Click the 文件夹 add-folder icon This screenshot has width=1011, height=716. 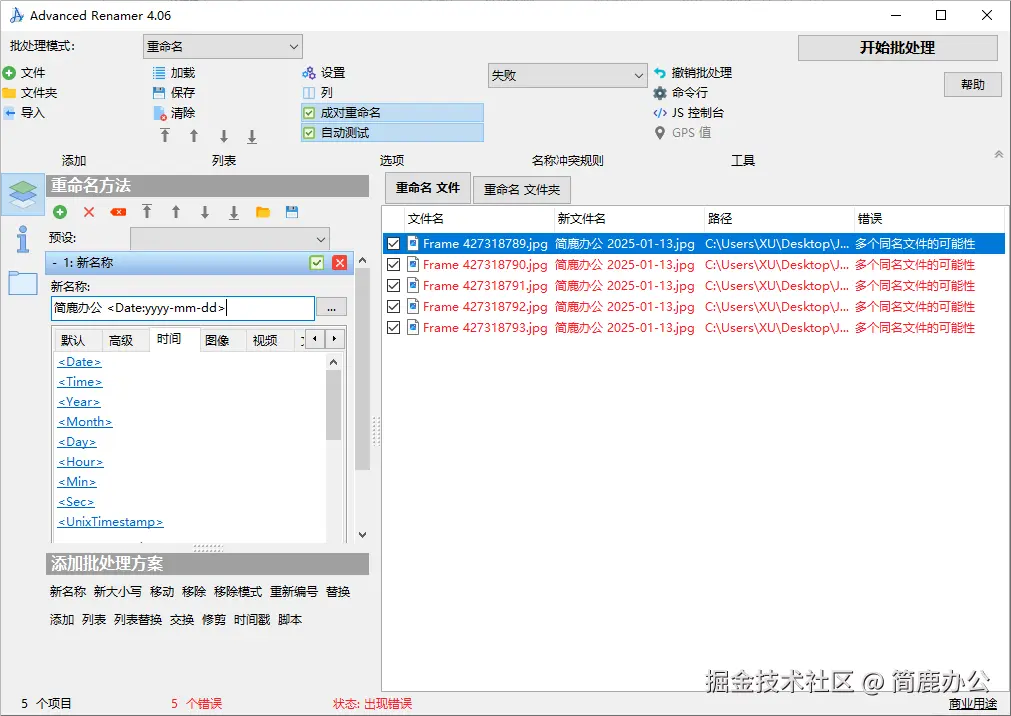click(9, 93)
